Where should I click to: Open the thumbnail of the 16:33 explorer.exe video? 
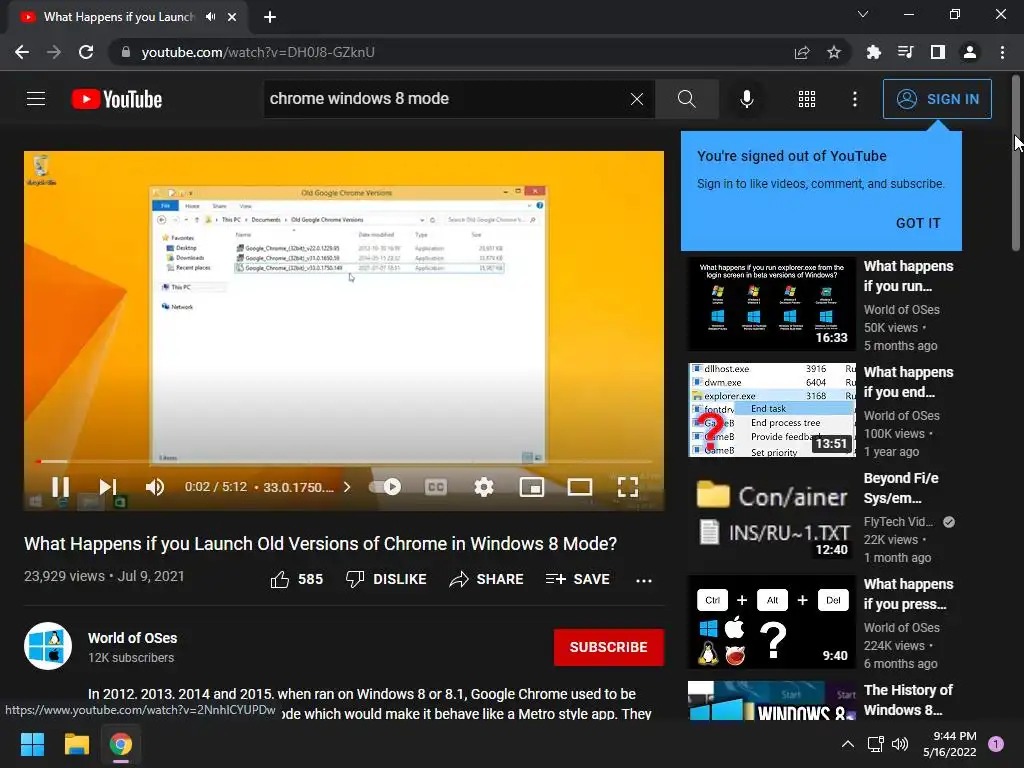(772, 304)
